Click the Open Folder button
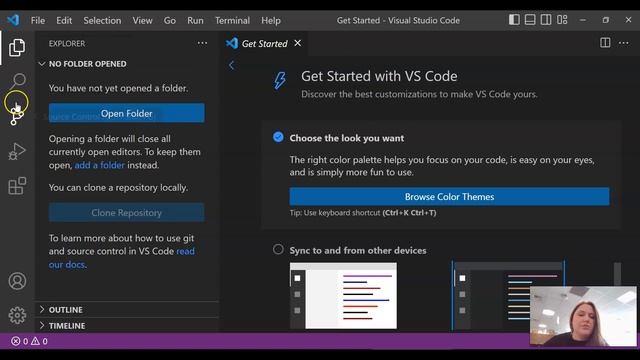 tap(127, 113)
